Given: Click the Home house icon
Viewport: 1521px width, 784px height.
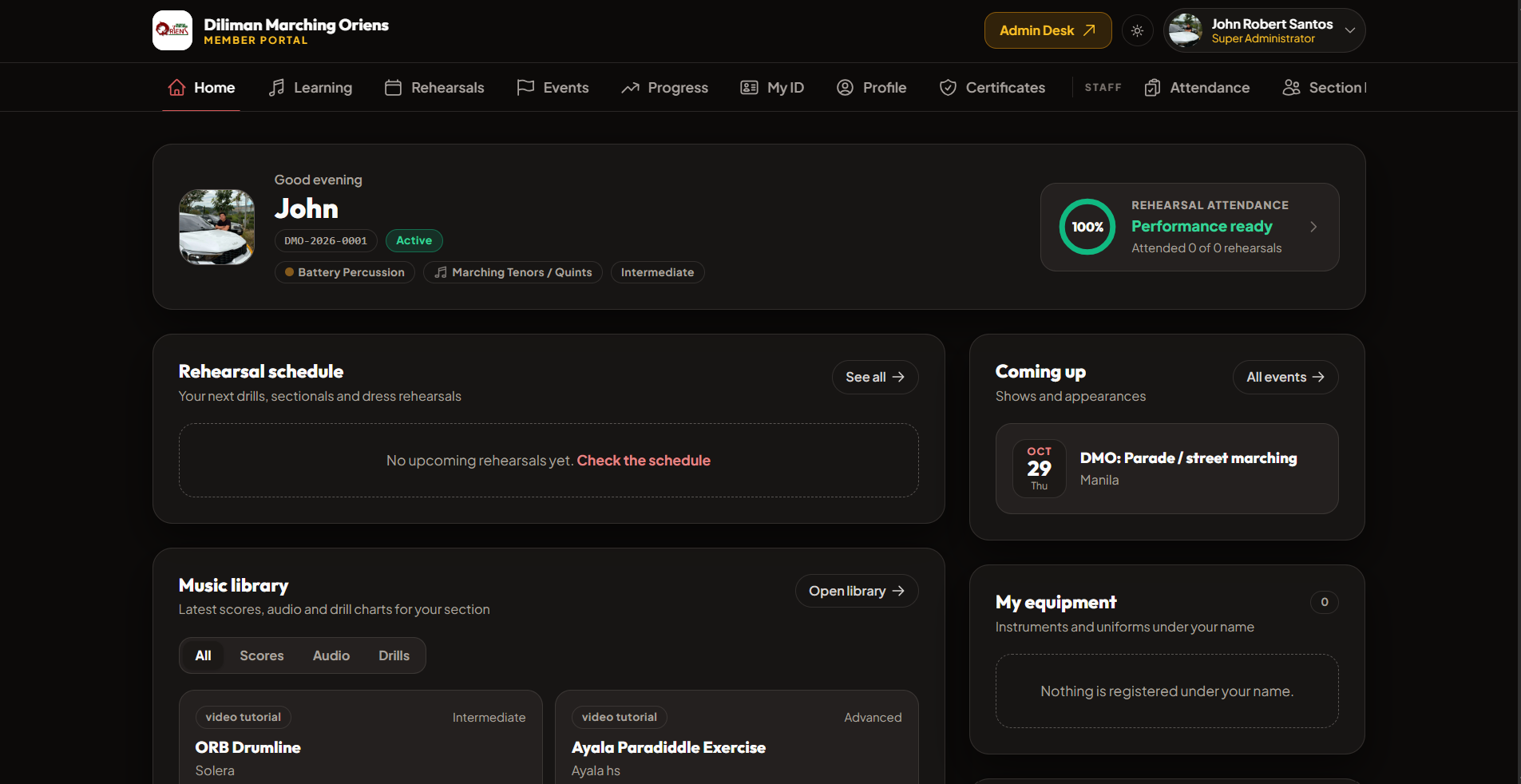Looking at the screenshot, I should pyautogui.click(x=177, y=87).
